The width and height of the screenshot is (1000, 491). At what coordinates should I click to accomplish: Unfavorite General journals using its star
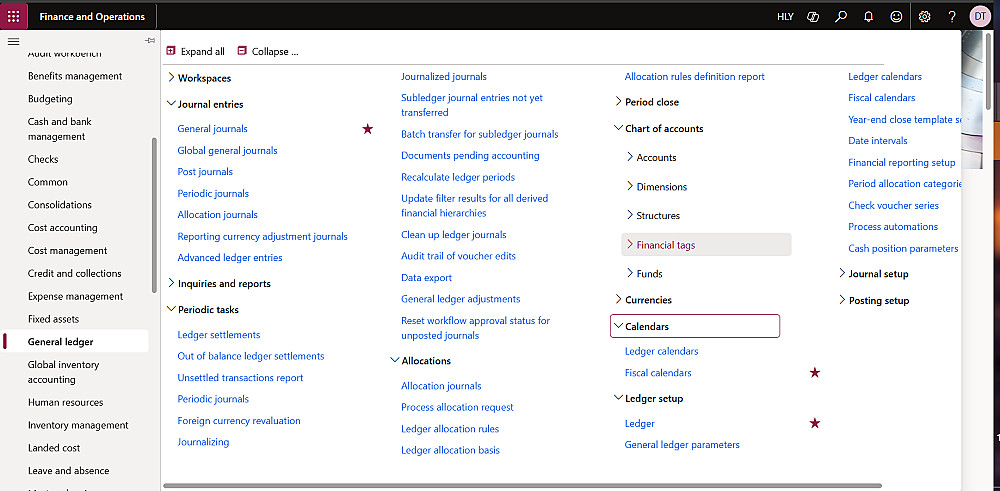[367, 129]
